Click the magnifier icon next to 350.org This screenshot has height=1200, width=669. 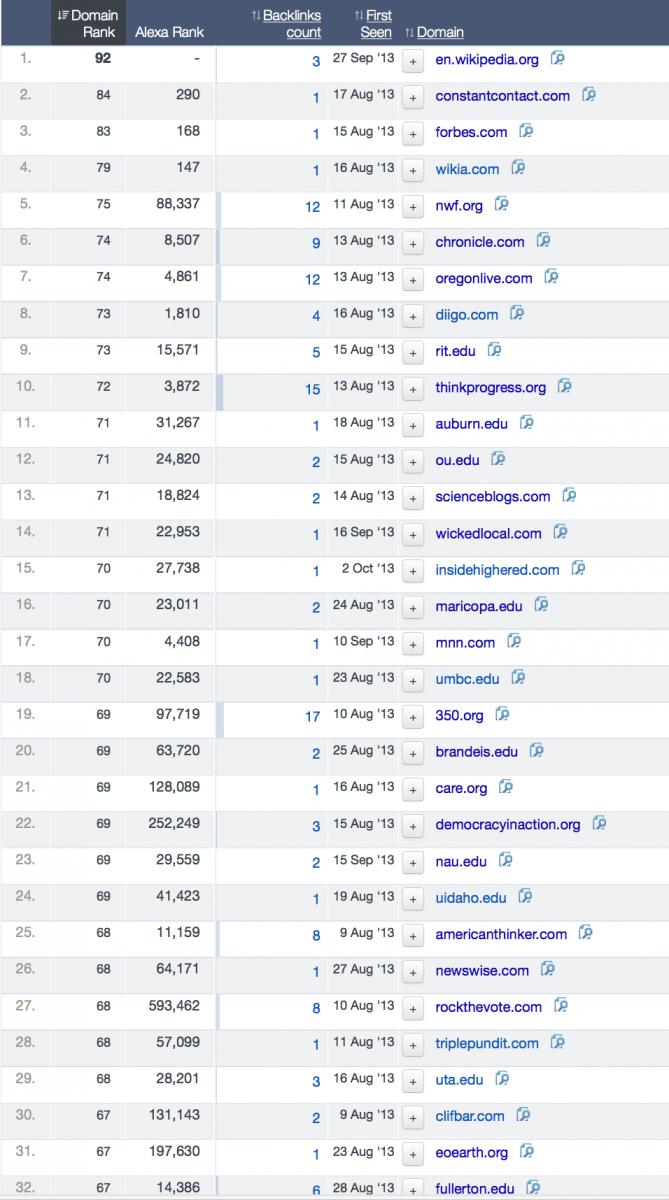tap(503, 714)
